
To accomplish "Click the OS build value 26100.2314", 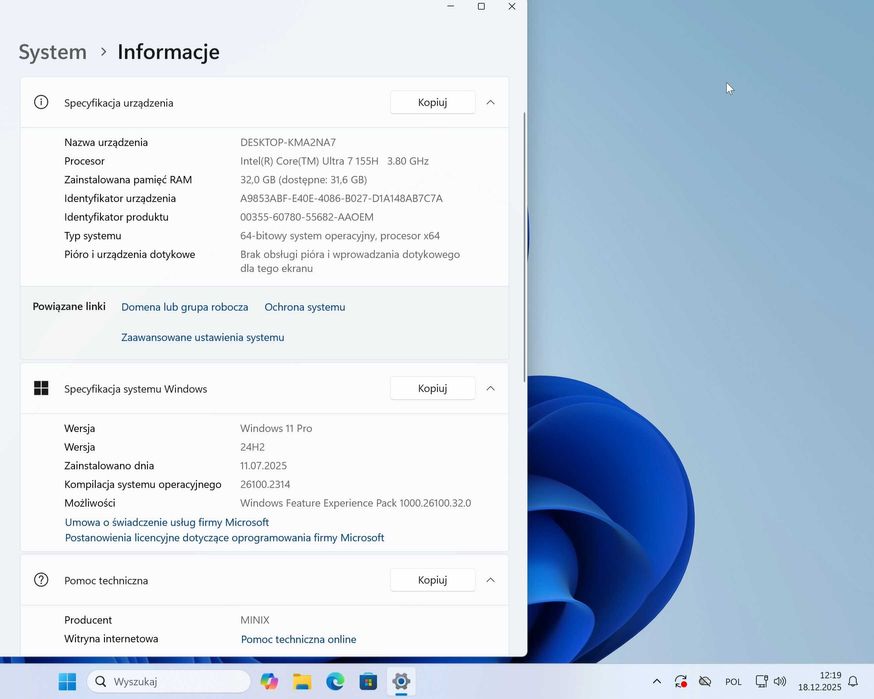I will [265, 484].
